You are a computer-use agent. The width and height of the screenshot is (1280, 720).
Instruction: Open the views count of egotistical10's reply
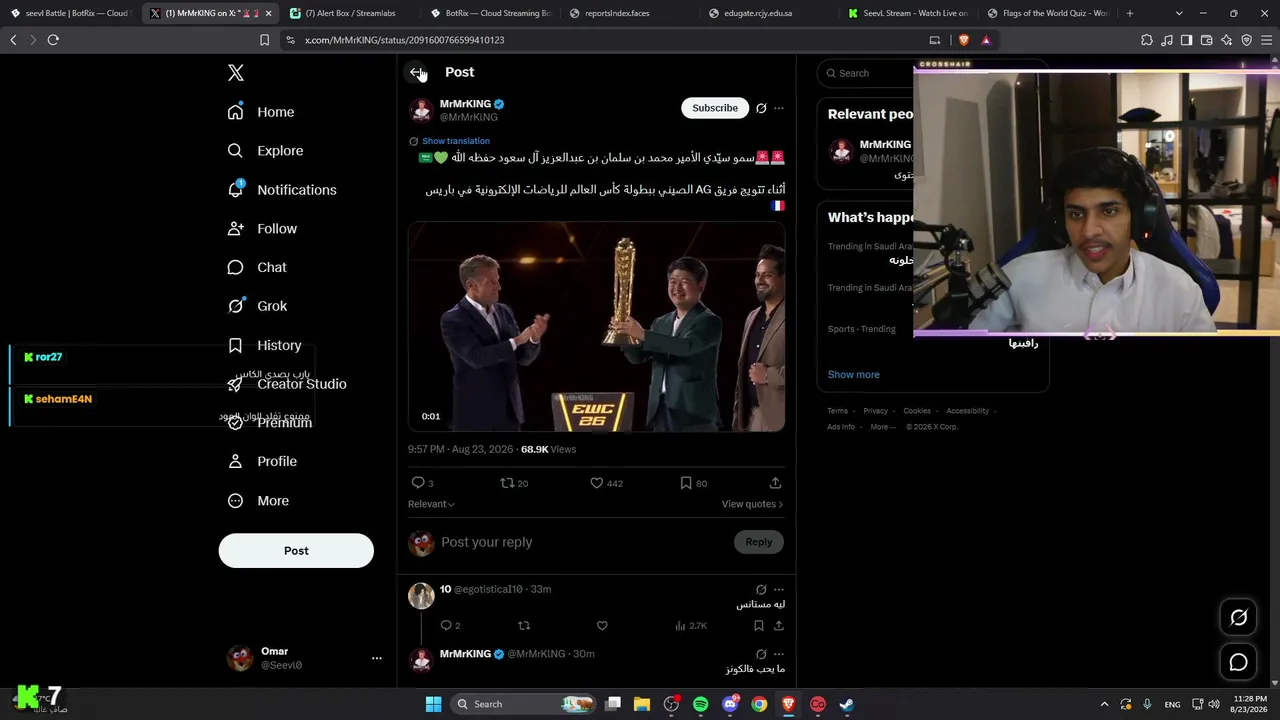point(691,626)
